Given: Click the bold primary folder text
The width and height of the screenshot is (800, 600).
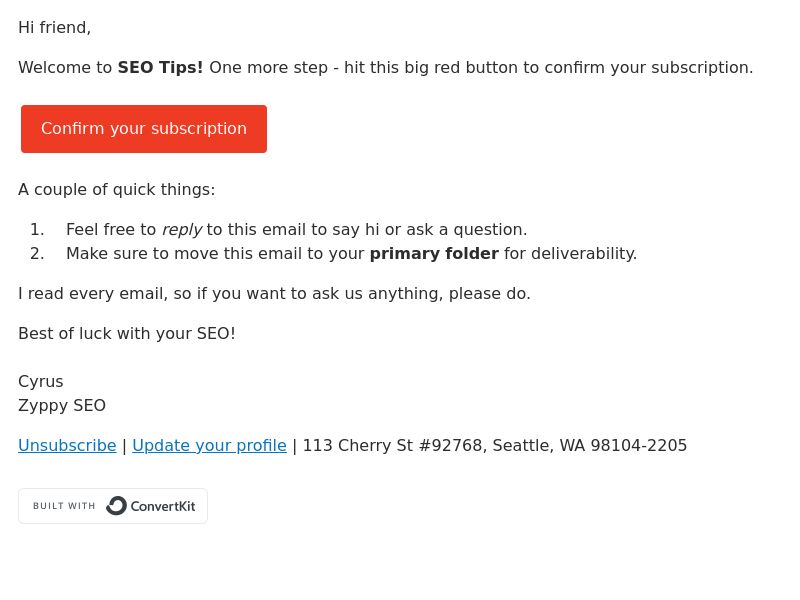Looking at the screenshot, I should [434, 254].
